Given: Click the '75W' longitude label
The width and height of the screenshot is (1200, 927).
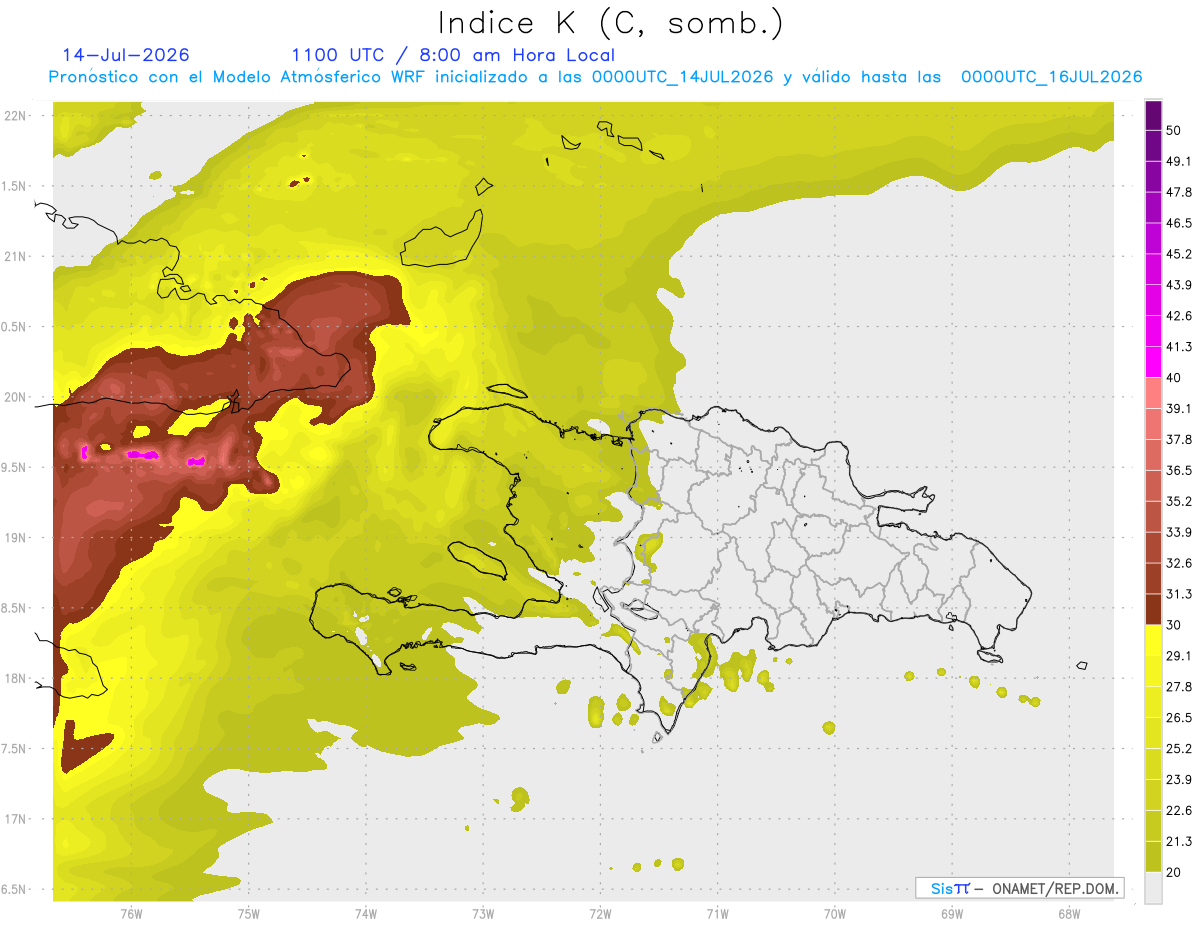Looking at the screenshot, I should (248, 914).
